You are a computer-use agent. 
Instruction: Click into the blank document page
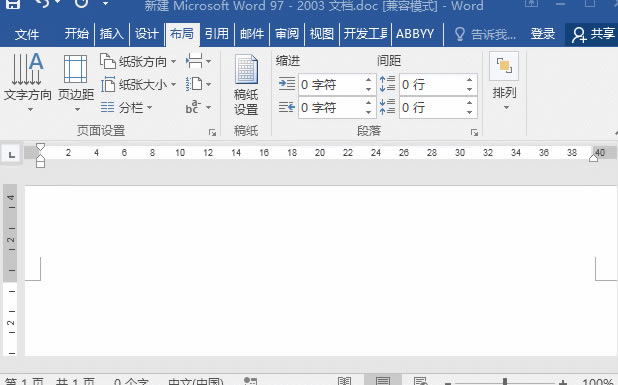tap(321, 271)
